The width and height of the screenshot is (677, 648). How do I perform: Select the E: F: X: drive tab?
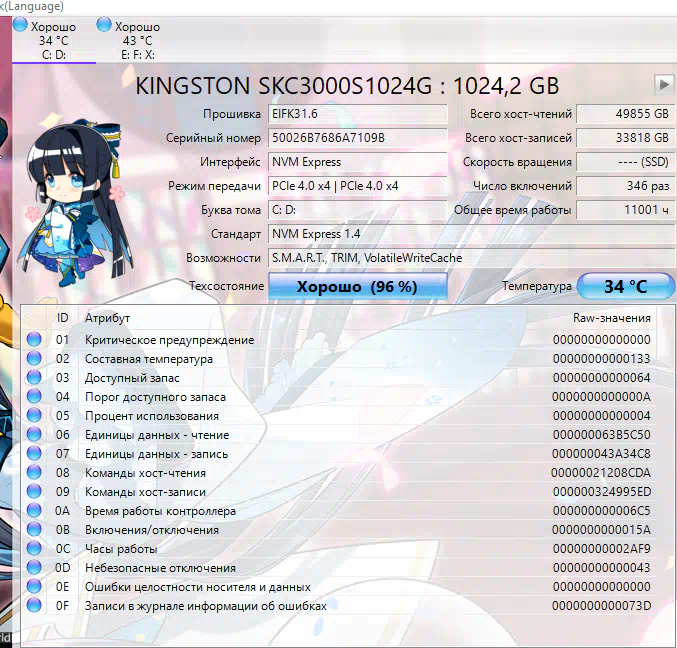[x=138, y=40]
